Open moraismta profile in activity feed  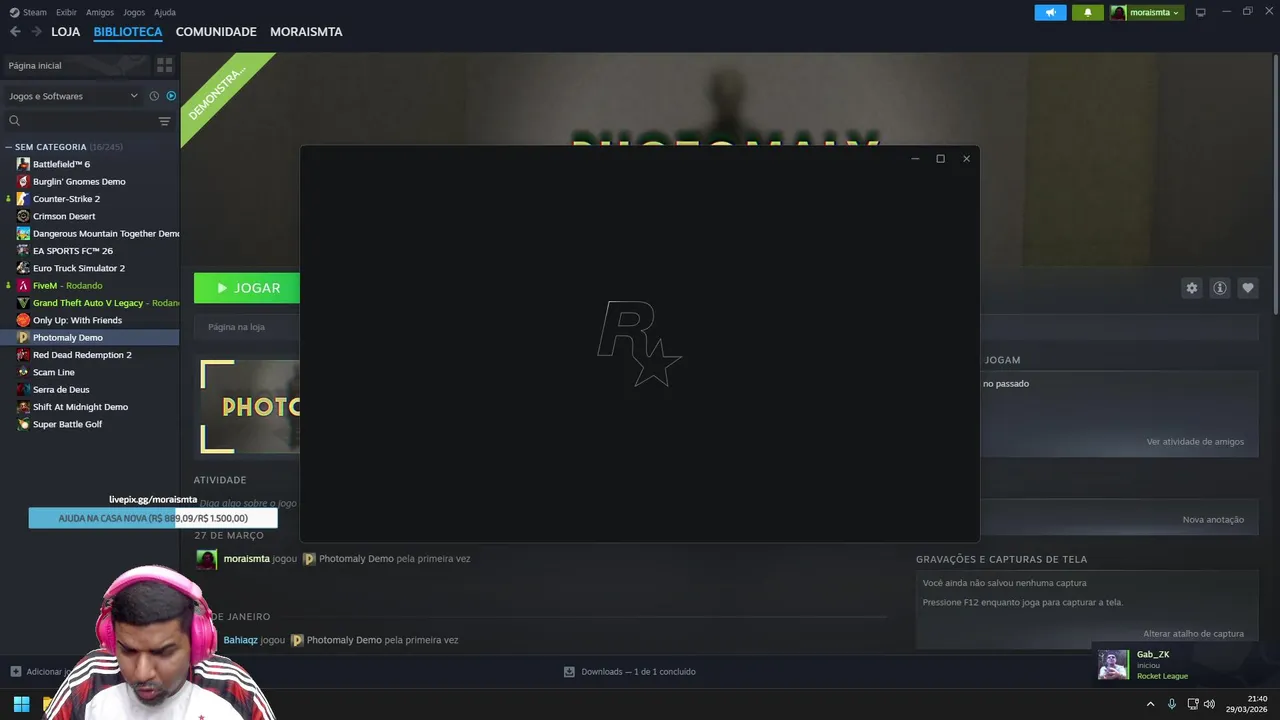[246, 559]
